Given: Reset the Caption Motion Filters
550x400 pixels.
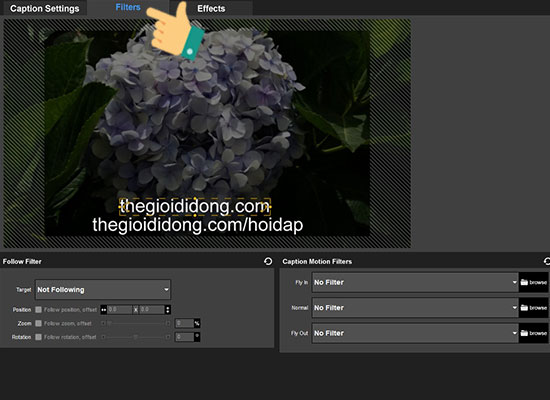Looking at the screenshot, I should tap(546, 261).
